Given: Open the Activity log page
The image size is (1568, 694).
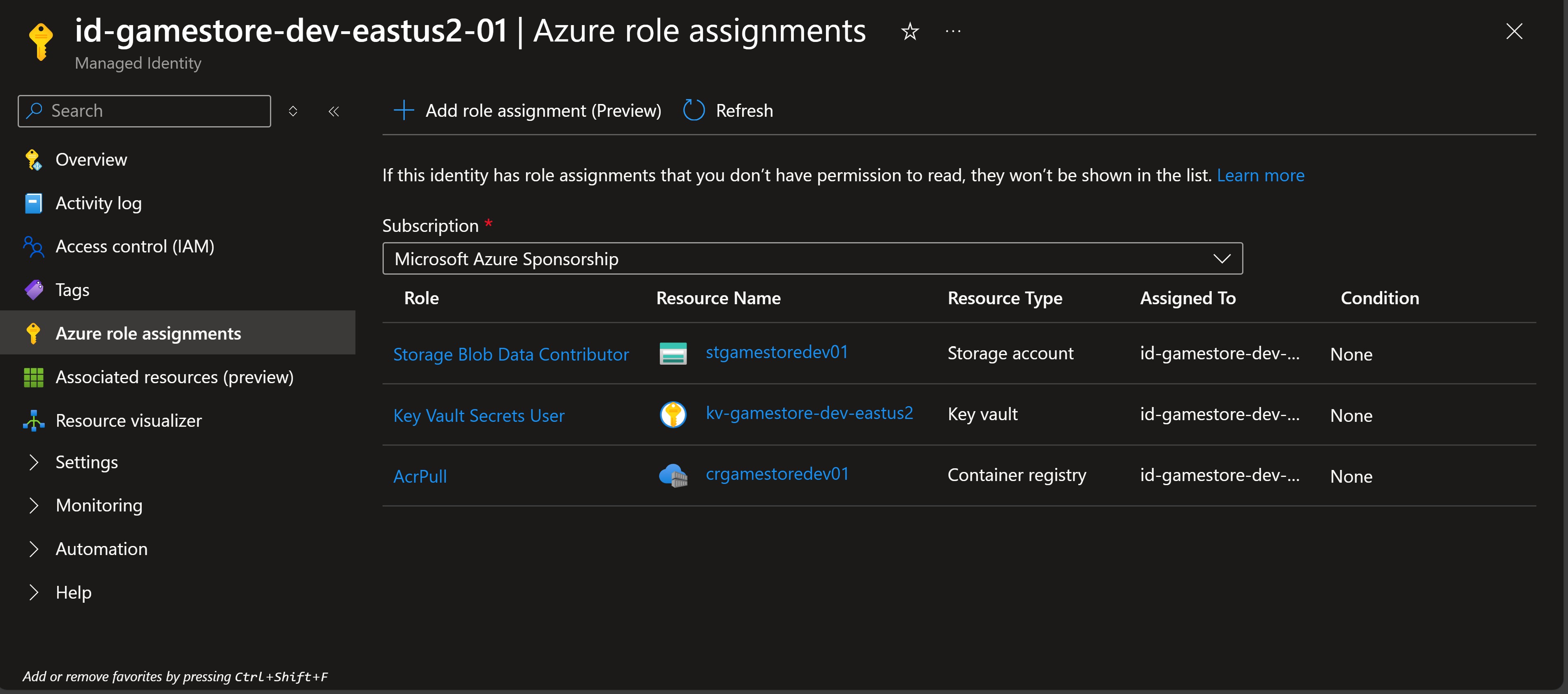Looking at the screenshot, I should click(x=99, y=204).
